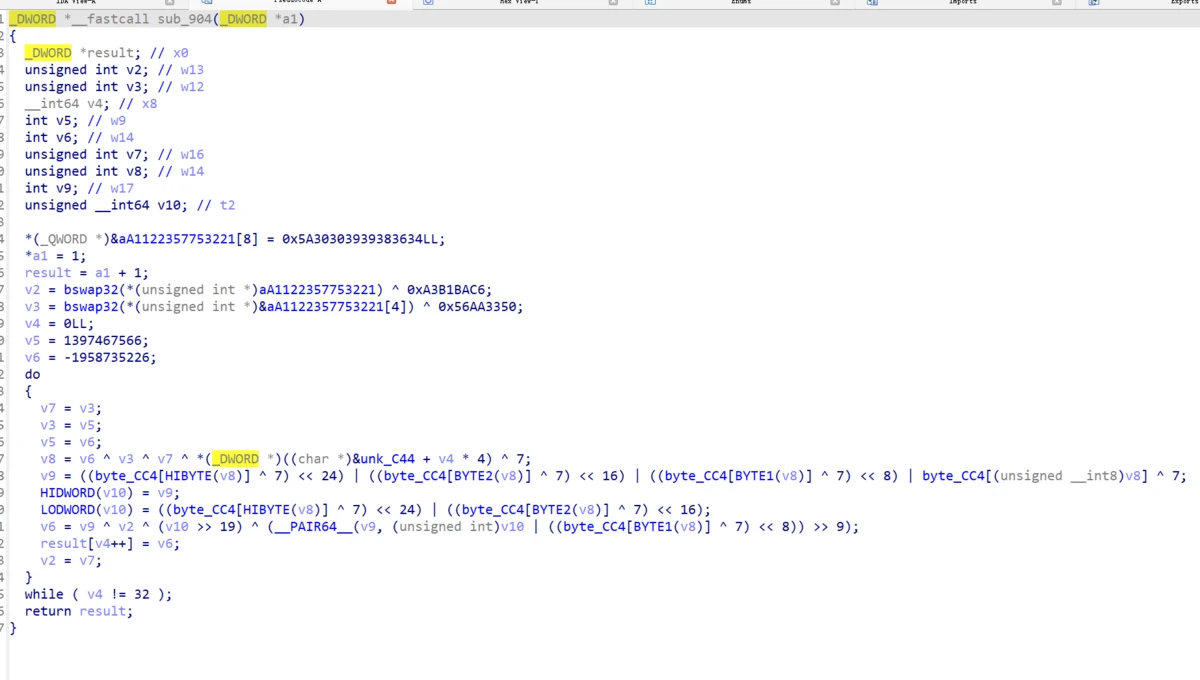This screenshot has width=1200, height=680.
Task: Select the result variable in its x0 declaration
Action: (x=110, y=53)
